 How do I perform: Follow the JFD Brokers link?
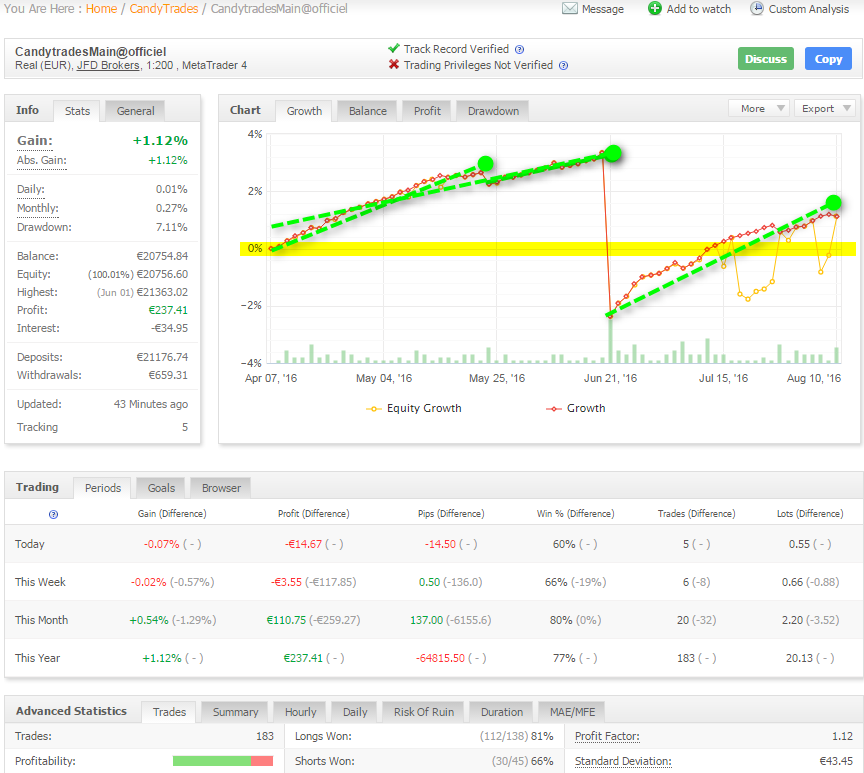click(x=109, y=66)
